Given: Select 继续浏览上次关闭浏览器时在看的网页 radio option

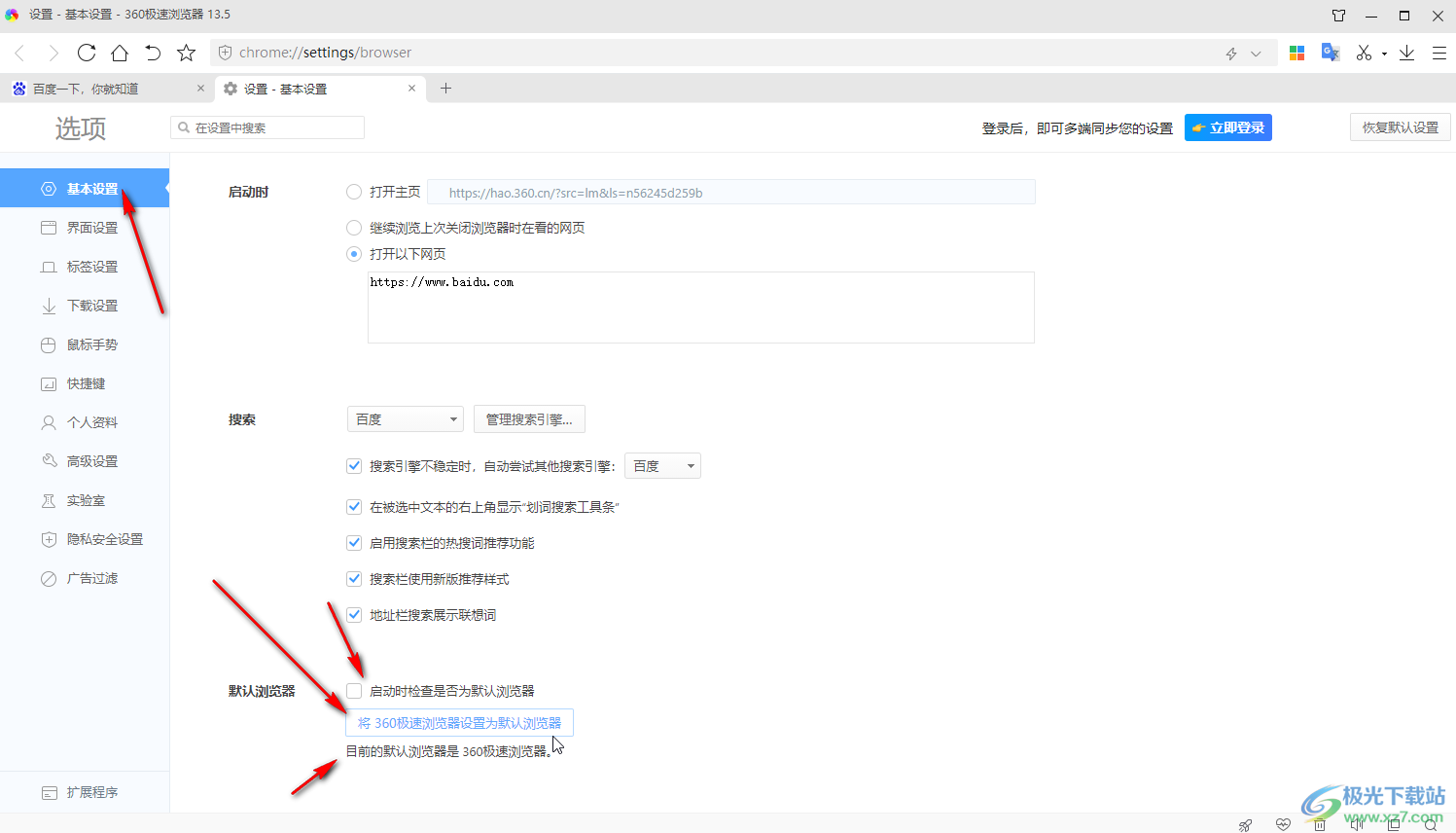Looking at the screenshot, I should point(354,228).
